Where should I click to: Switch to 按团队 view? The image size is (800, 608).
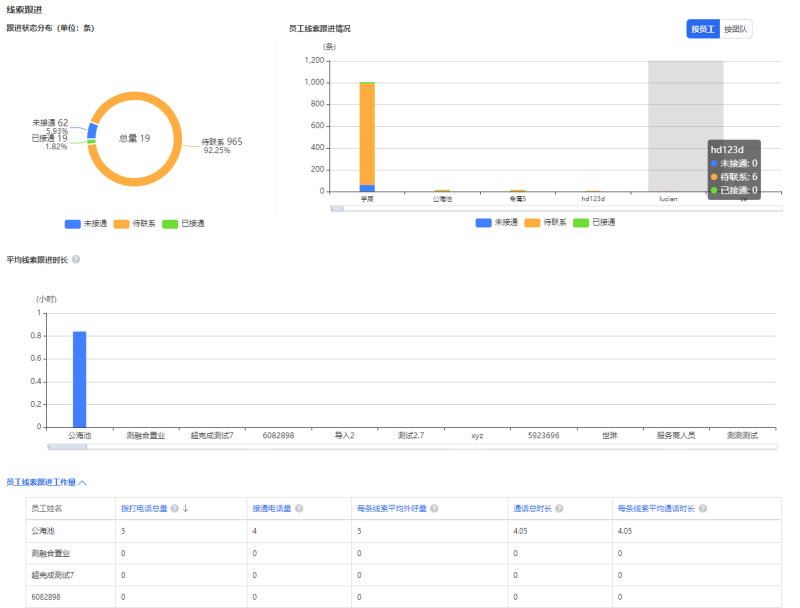(x=735, y=29)
